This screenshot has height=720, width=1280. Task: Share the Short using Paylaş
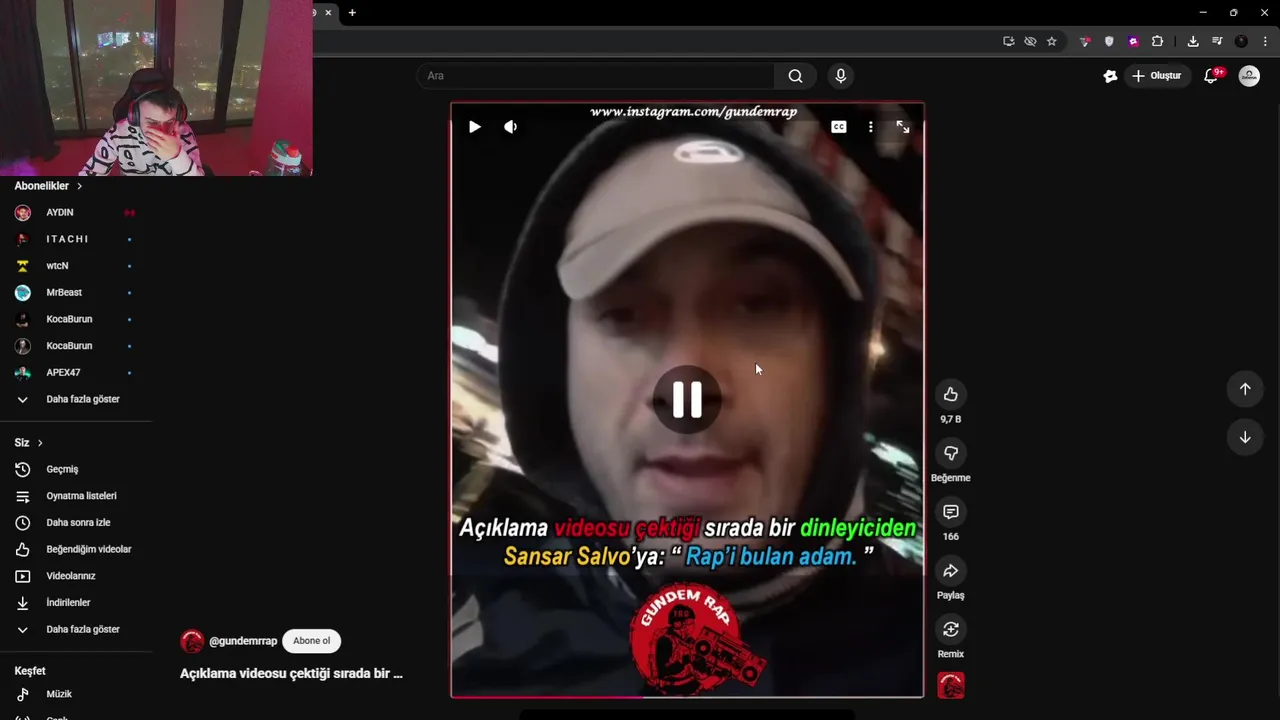pyautogui.click(x=951, y=570)
